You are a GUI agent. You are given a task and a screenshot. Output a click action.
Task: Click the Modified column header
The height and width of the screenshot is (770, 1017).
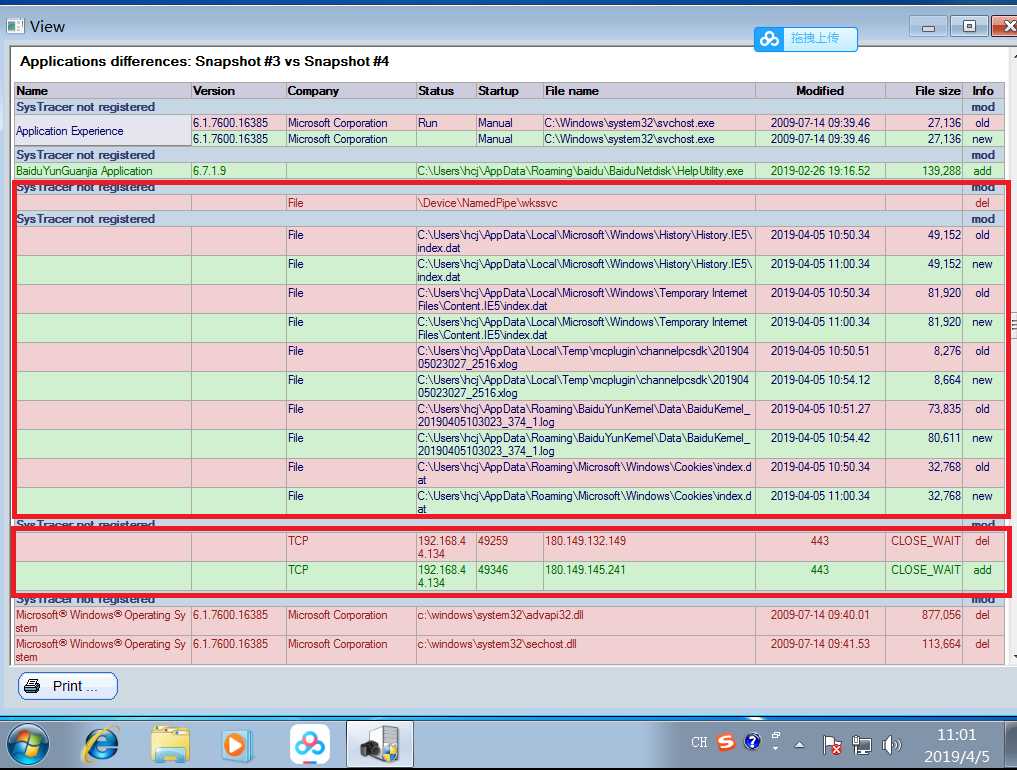[820, 91]
